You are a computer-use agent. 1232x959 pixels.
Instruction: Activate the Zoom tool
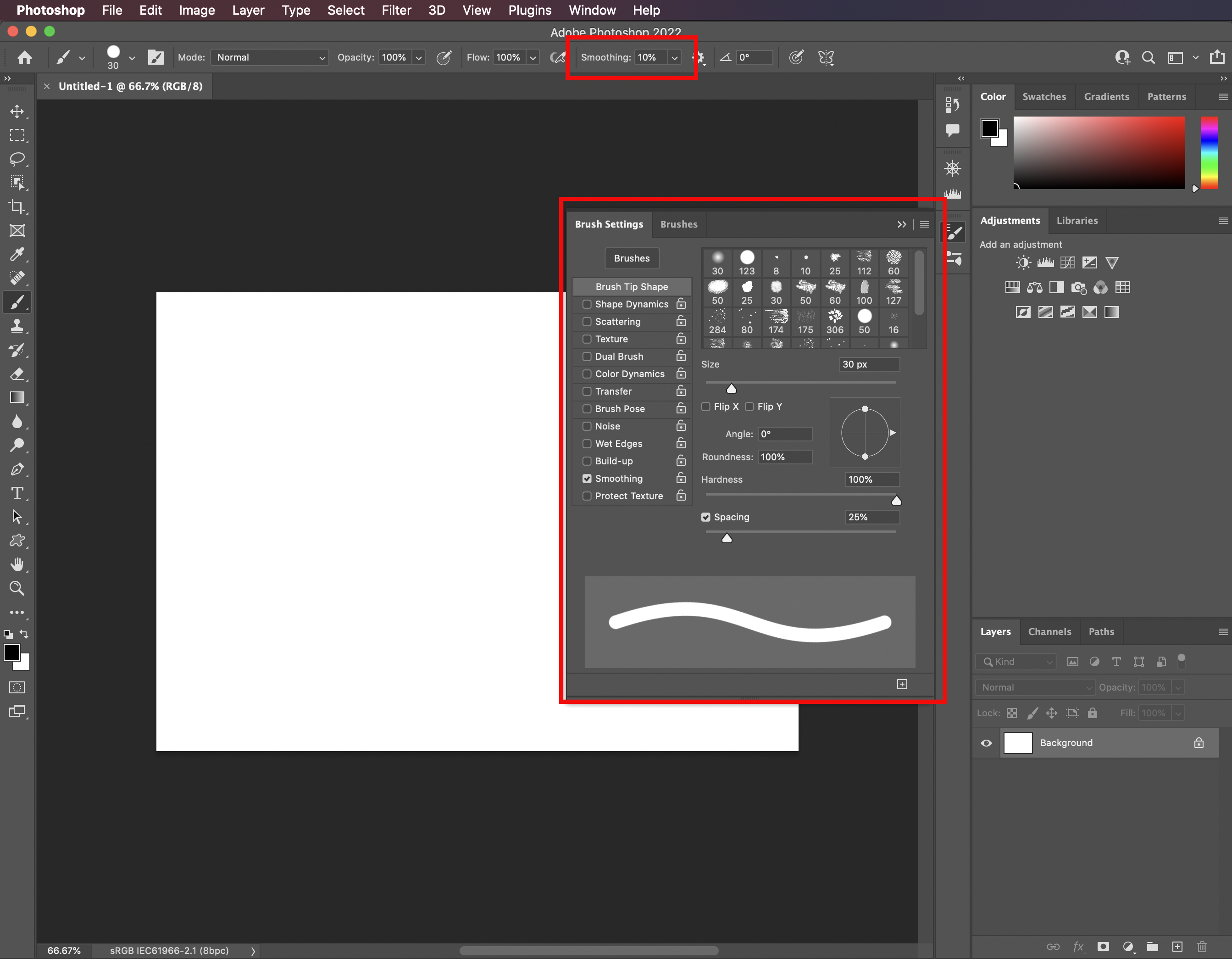click(x=17, y=588)
